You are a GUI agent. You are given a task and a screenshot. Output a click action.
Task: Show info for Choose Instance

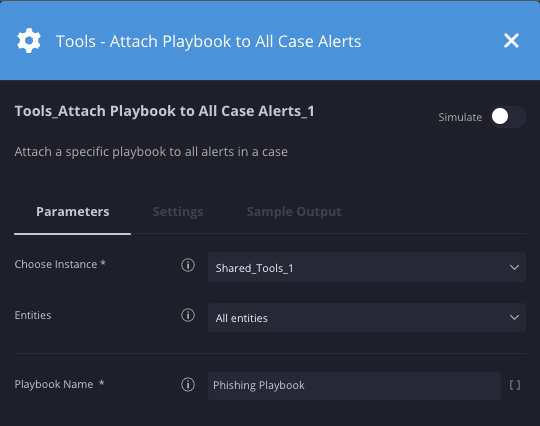(x=188, y=265)
